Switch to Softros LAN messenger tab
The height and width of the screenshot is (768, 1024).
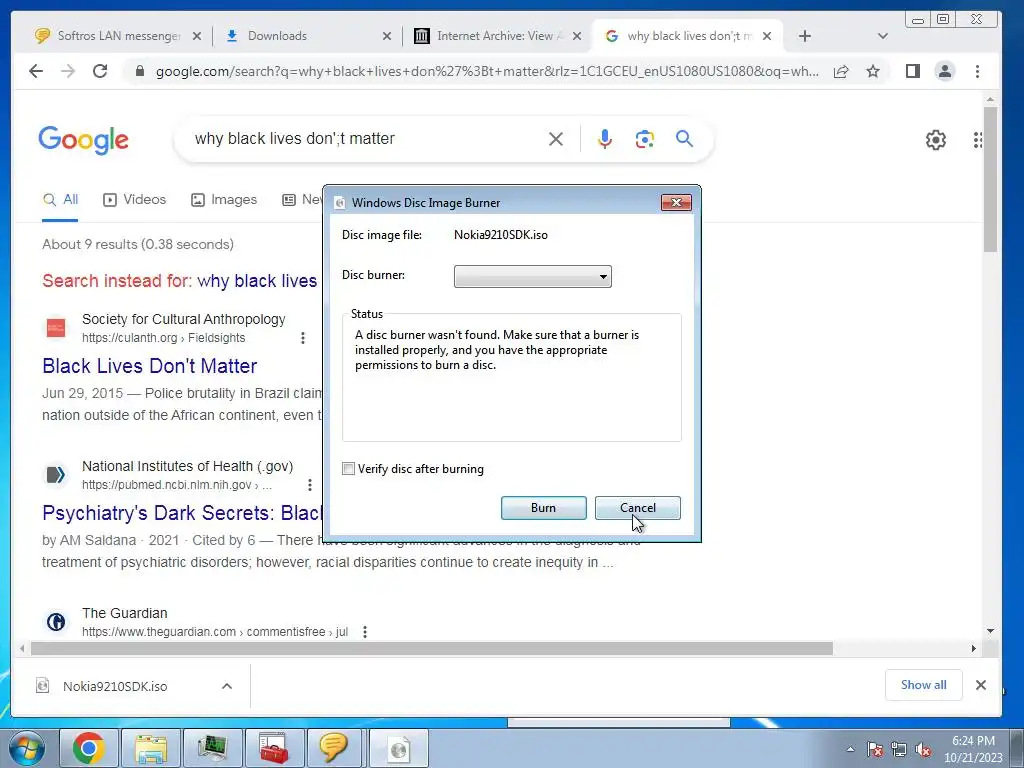click(x=118, y=36)
